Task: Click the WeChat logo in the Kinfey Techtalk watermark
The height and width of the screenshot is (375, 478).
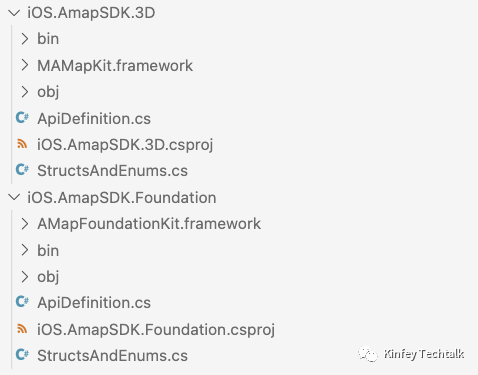Action: pos(368,354)
